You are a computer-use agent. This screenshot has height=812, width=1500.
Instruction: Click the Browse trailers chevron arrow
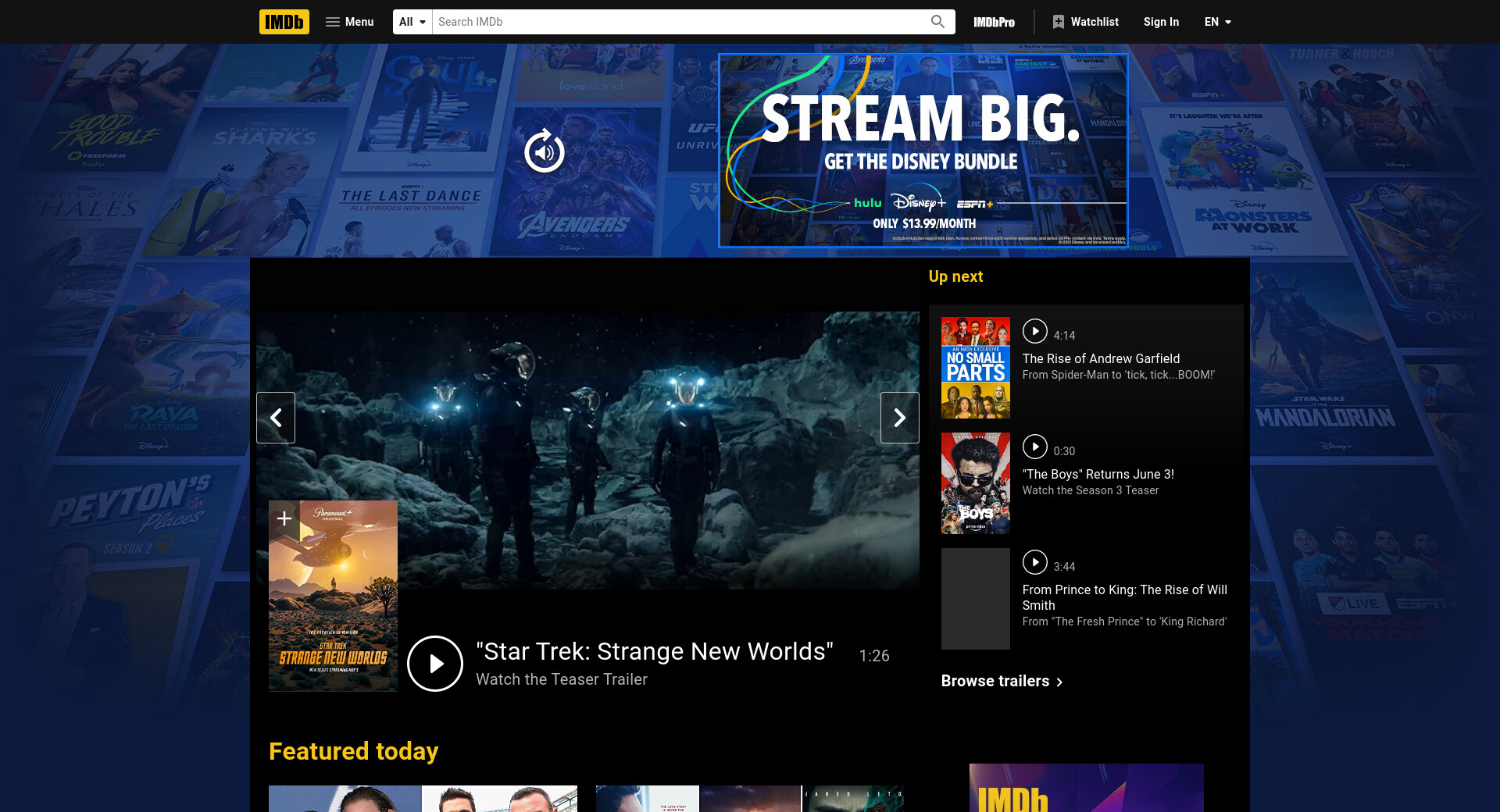pos(1059,682)
